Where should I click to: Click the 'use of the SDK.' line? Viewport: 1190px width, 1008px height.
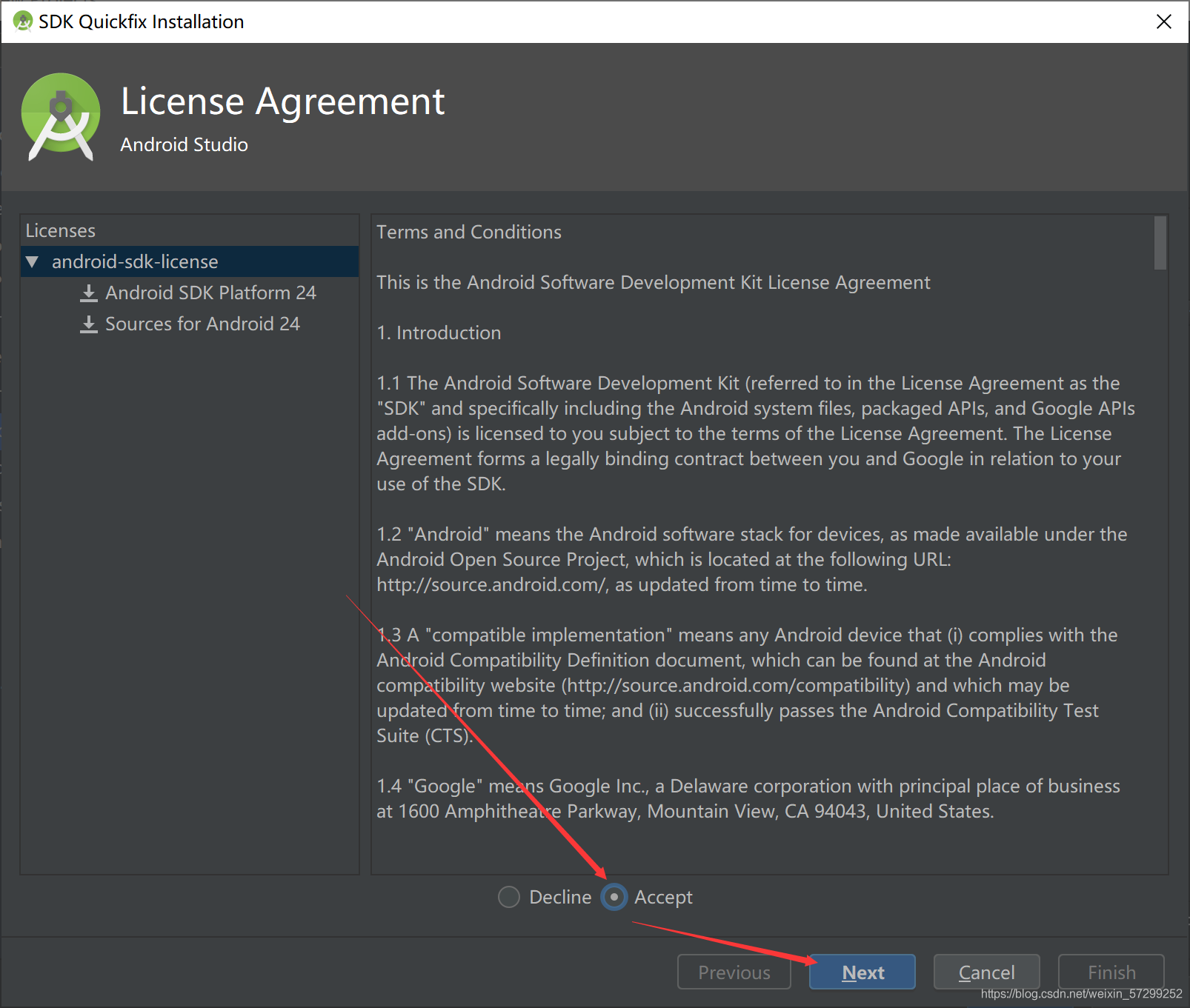click(x=441, y=484)
